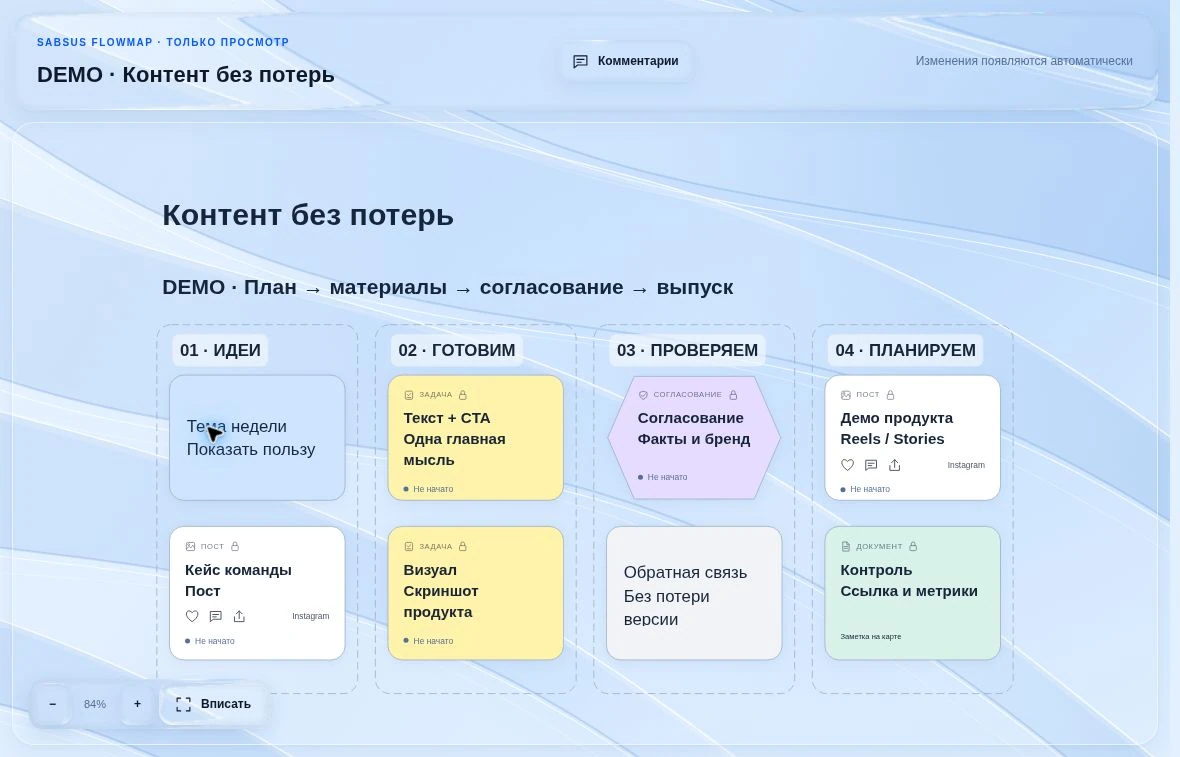Open the Комментарии panel
The width and height of the screenshot is (1180, 757).
[x=625, y=61]
